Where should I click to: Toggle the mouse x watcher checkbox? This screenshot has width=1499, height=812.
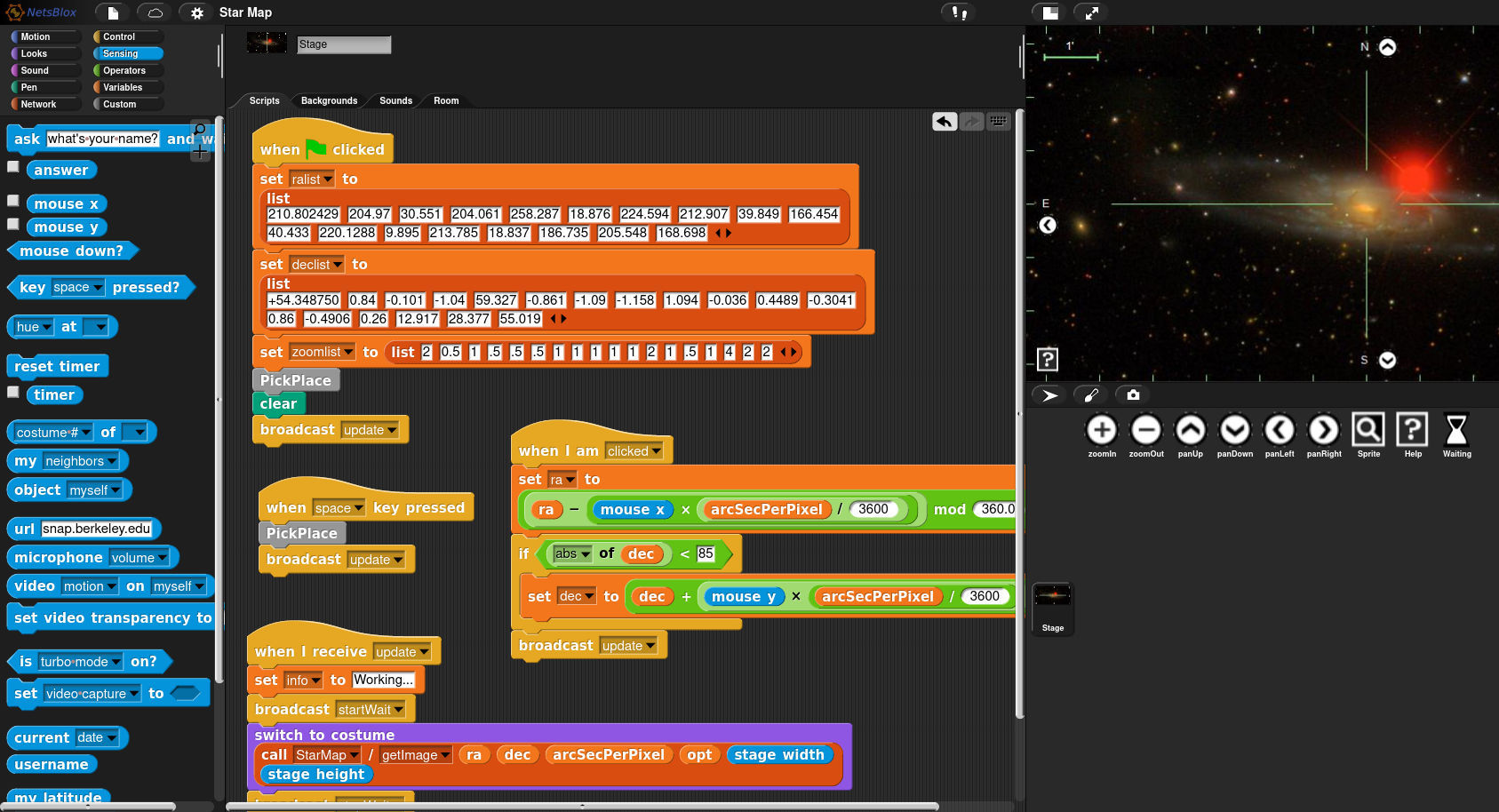click(13, 200)
